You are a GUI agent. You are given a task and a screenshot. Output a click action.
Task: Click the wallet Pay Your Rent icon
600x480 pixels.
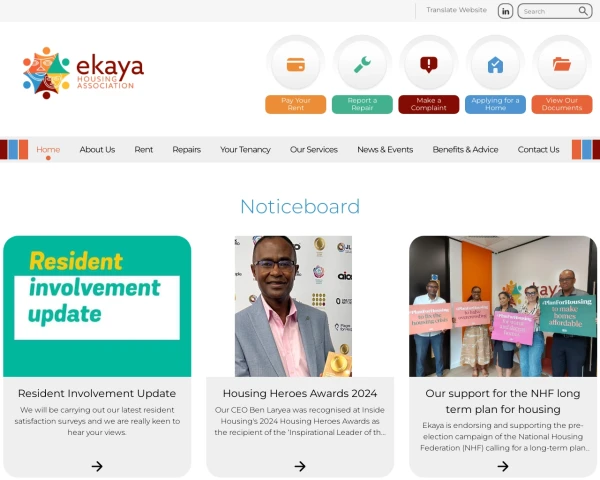coord(296,64)
